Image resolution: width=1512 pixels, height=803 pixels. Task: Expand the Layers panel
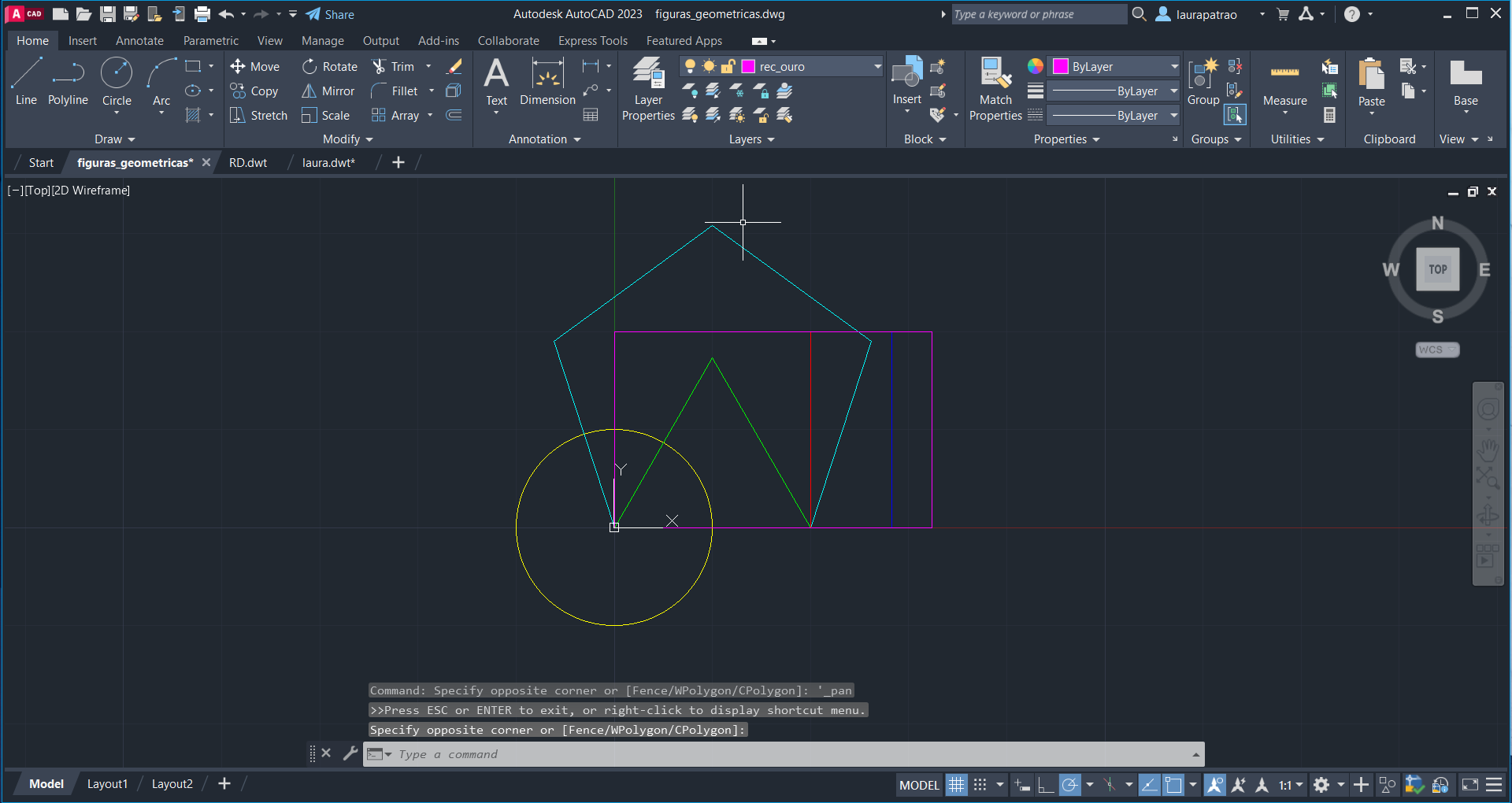(x=751, y=139)
